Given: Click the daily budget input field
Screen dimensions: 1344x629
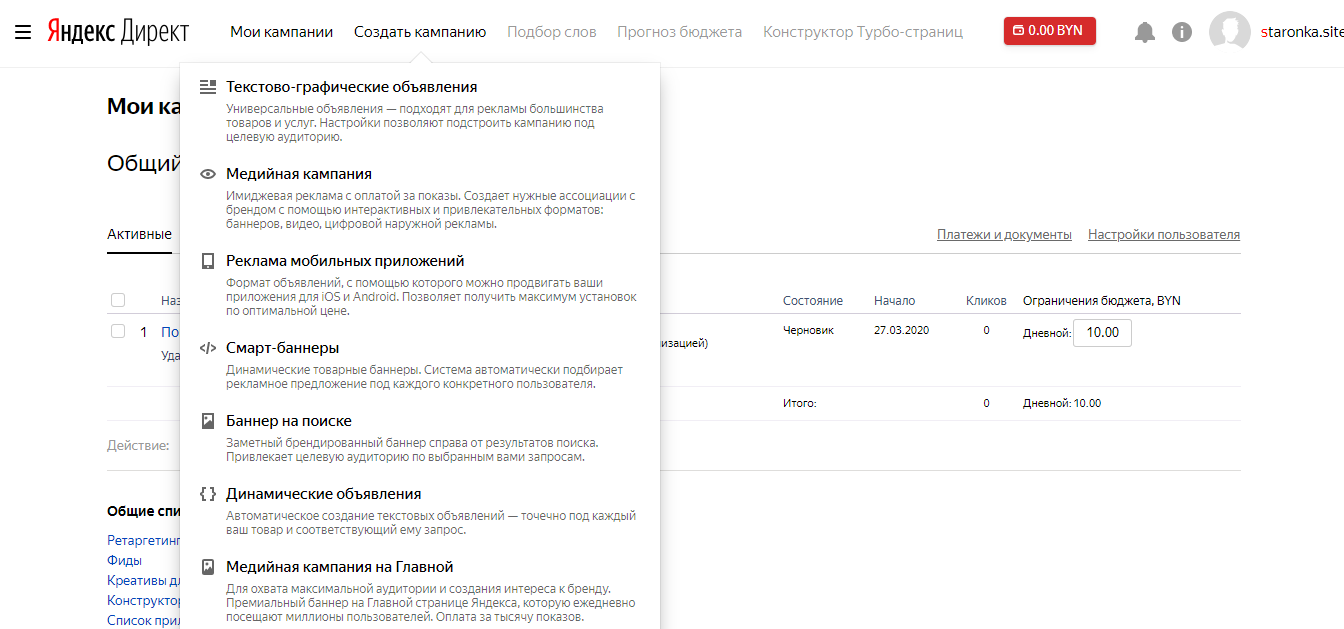Looking at the screenshot, I should [x=1102, y=332].
